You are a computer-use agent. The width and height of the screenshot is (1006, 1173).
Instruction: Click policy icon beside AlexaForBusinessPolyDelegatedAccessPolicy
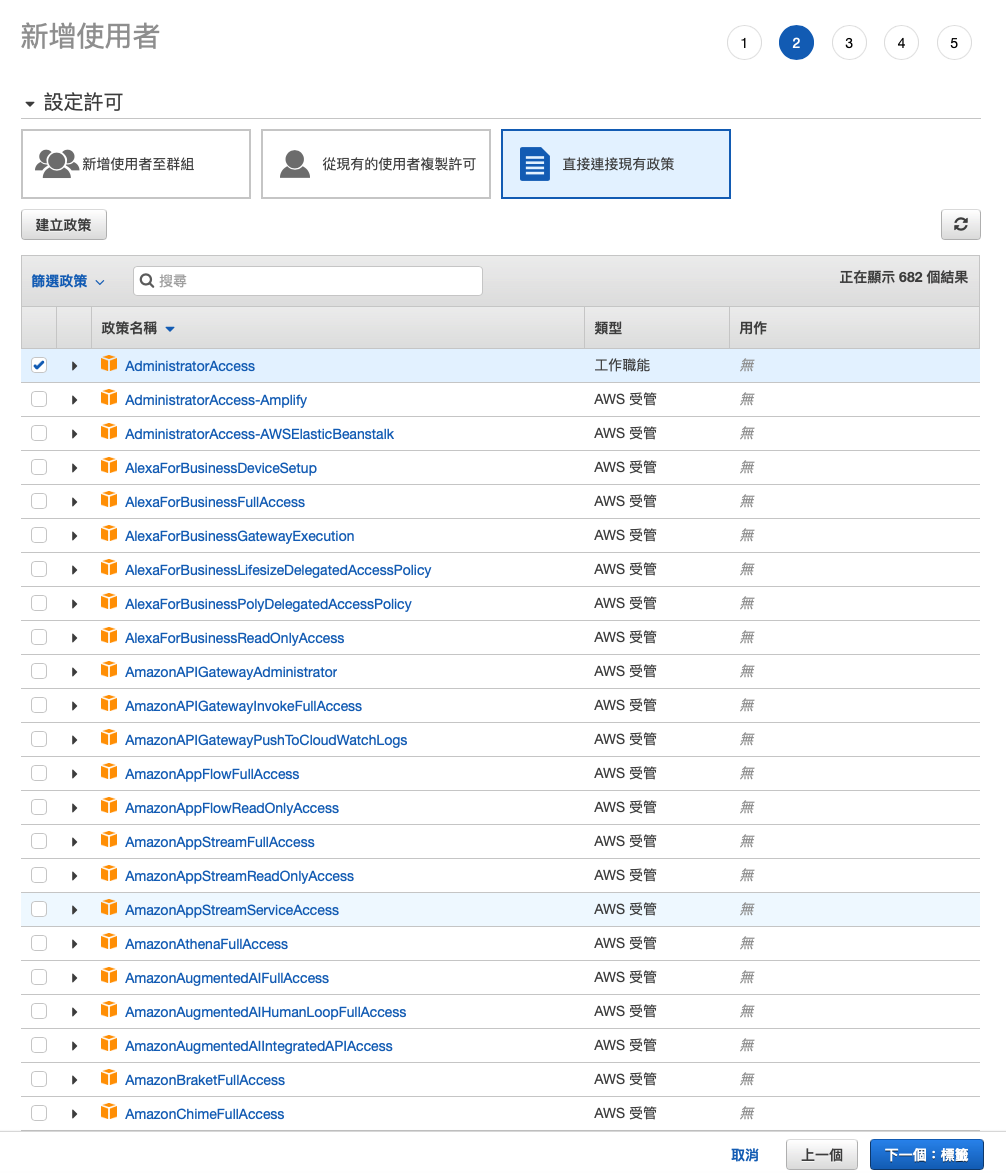click(x=109, y=602)
